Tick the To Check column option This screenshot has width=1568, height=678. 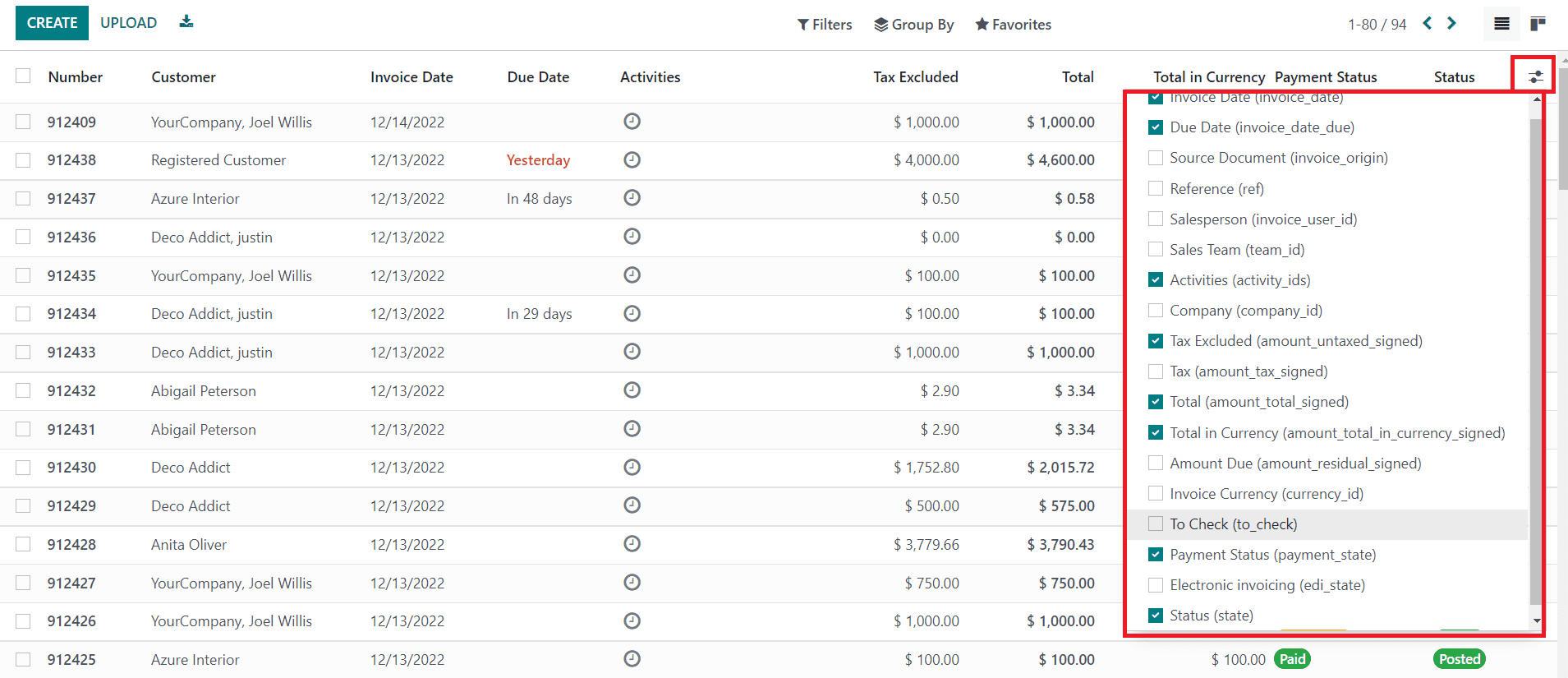tap(1156, 524)
